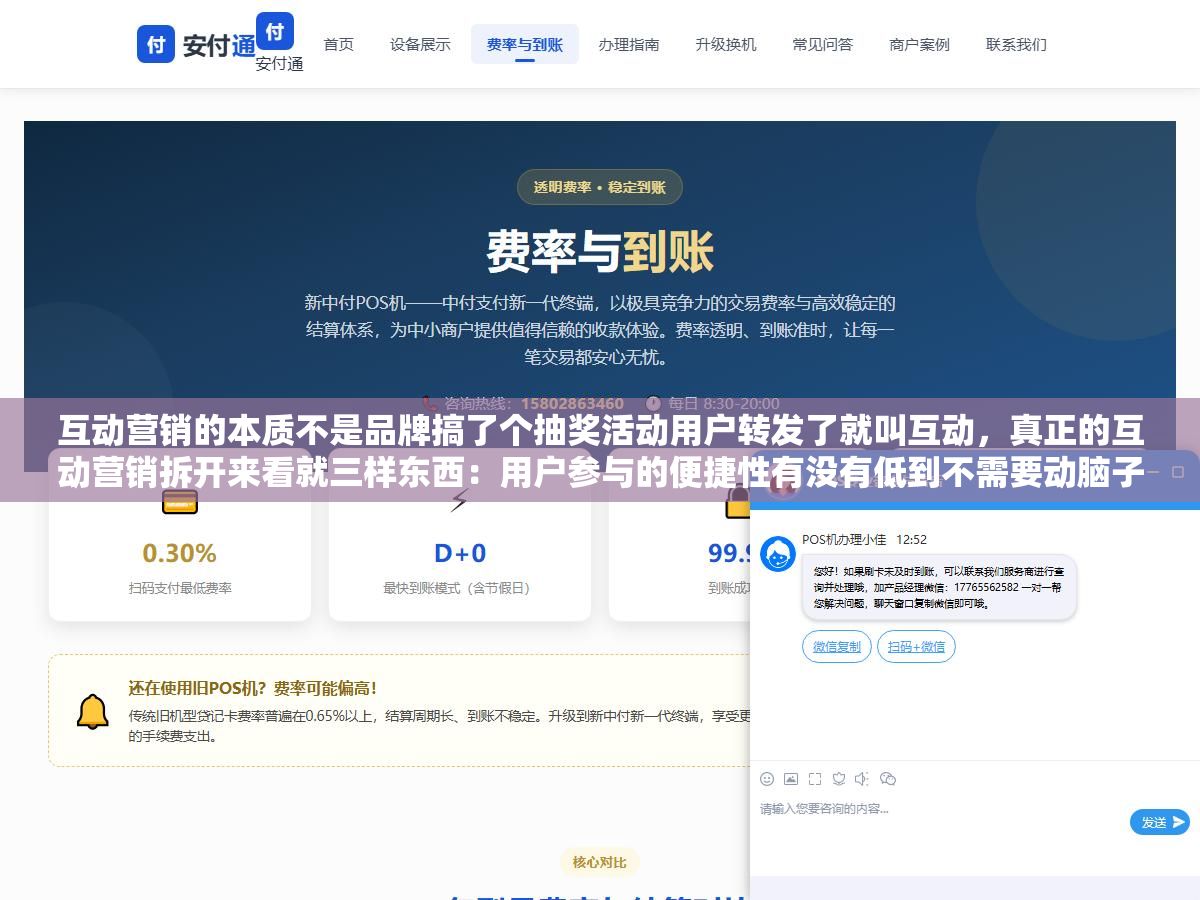Screen dimensions: 1200x900
Task: Click the 微信复制 button in chat
Action: [837, 646]
